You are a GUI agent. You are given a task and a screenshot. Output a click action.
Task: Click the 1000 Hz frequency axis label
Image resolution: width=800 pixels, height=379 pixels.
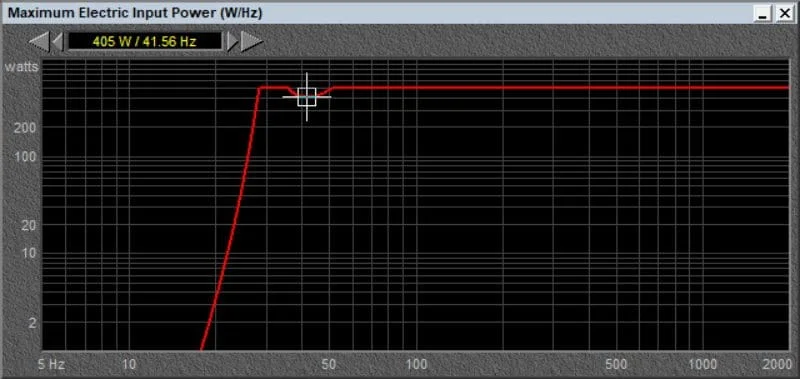pyautogui.click(x=703, y=365)
